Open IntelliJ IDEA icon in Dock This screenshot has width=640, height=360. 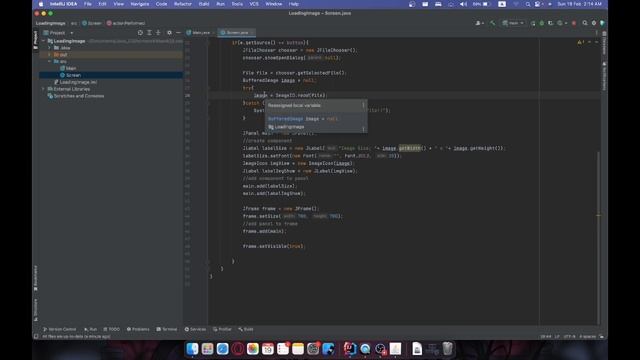(x=350, y=349)
